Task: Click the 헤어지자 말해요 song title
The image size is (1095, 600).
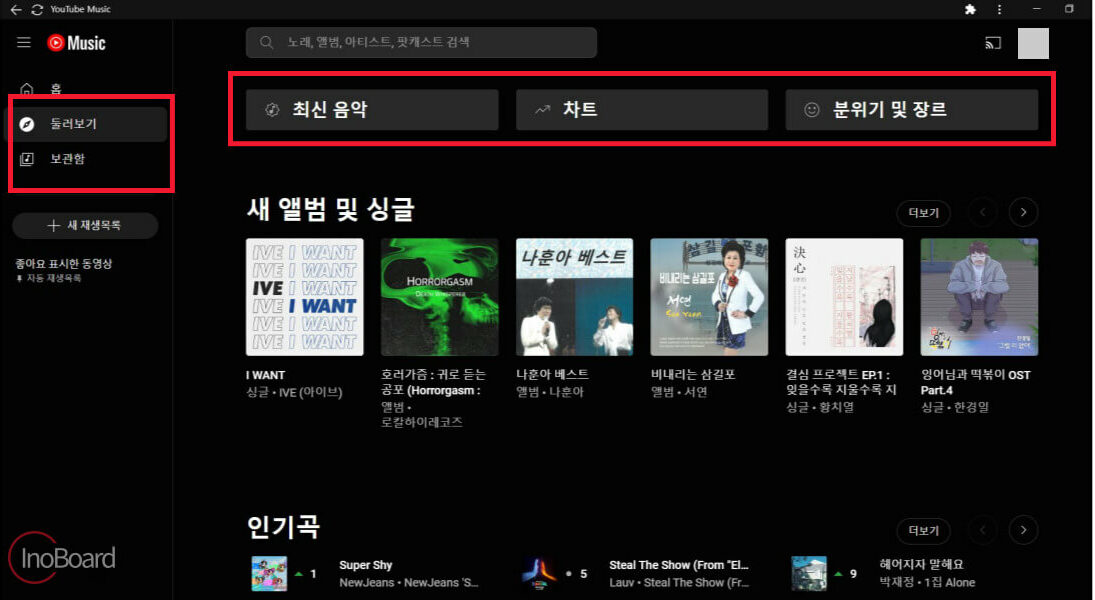Action: [921, 564]
